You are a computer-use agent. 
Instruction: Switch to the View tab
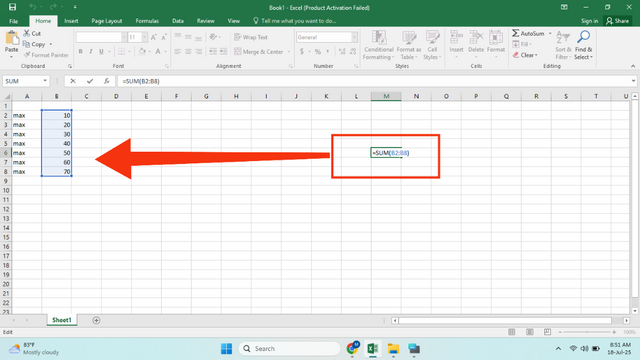[233, 21]
